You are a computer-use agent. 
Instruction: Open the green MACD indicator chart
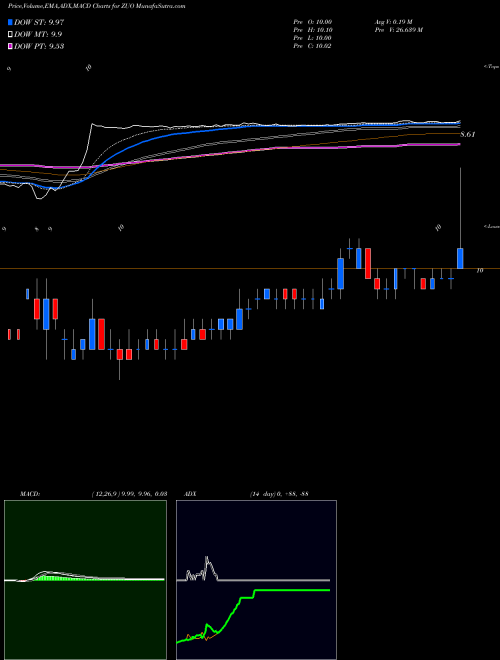[85, 580]
